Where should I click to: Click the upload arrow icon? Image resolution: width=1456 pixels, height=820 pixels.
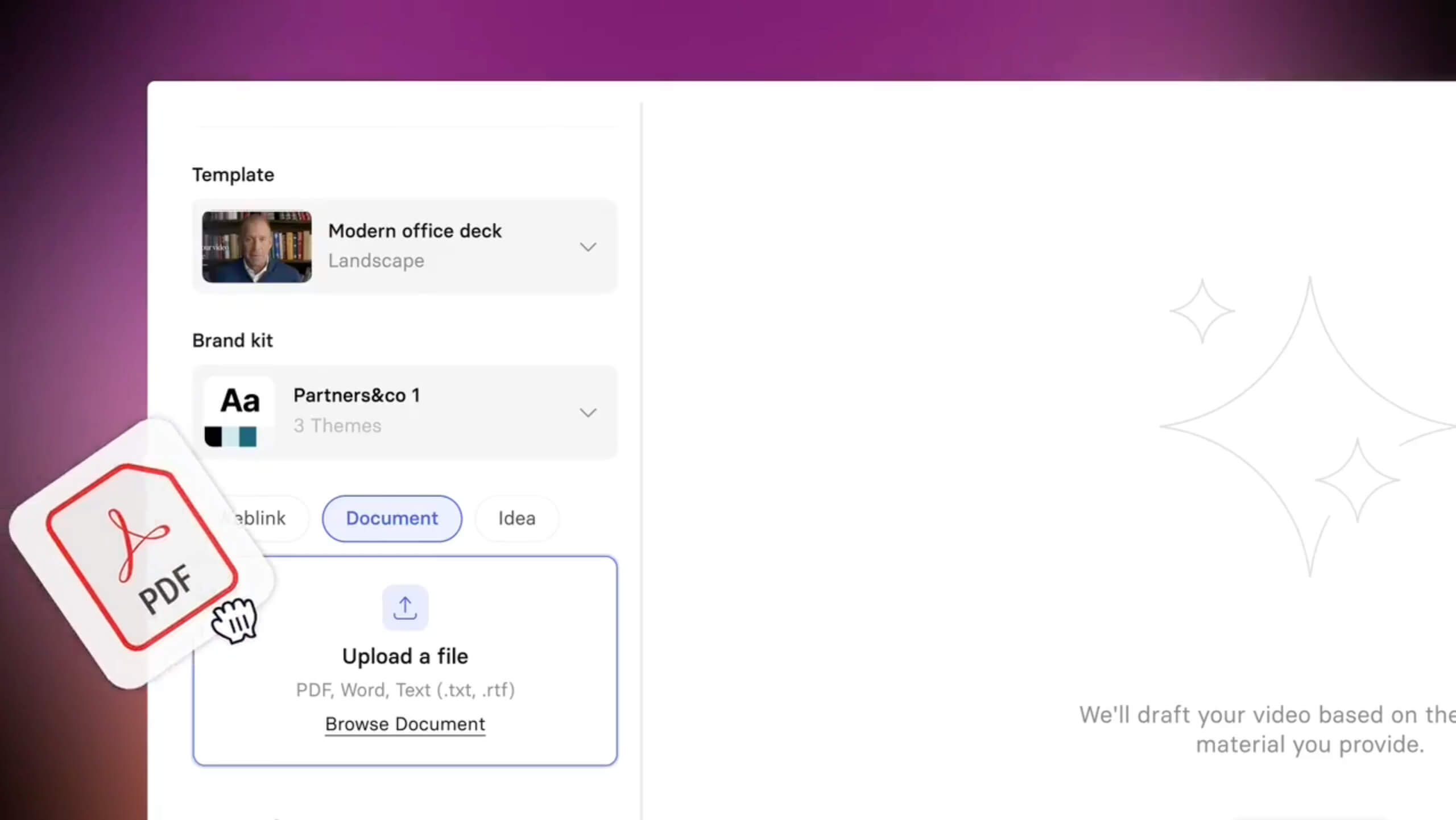tap(404, 607)
